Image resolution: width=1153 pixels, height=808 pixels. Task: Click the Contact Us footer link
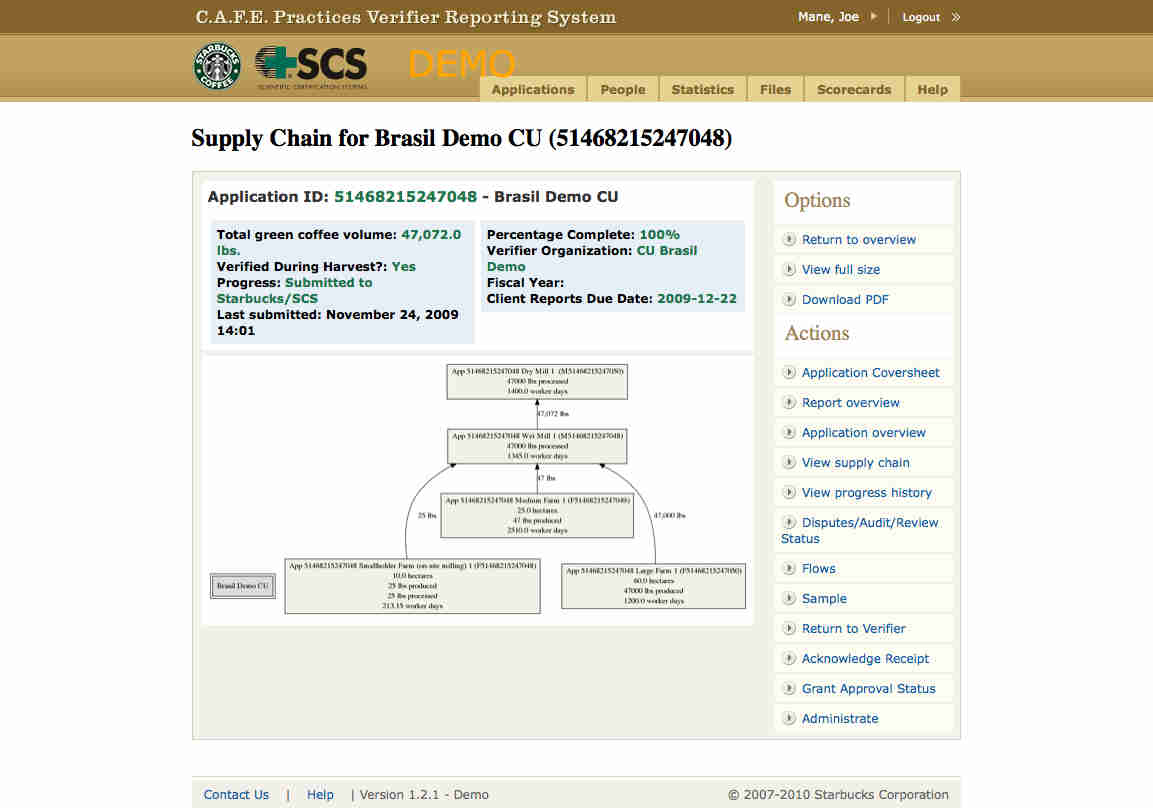236,795
